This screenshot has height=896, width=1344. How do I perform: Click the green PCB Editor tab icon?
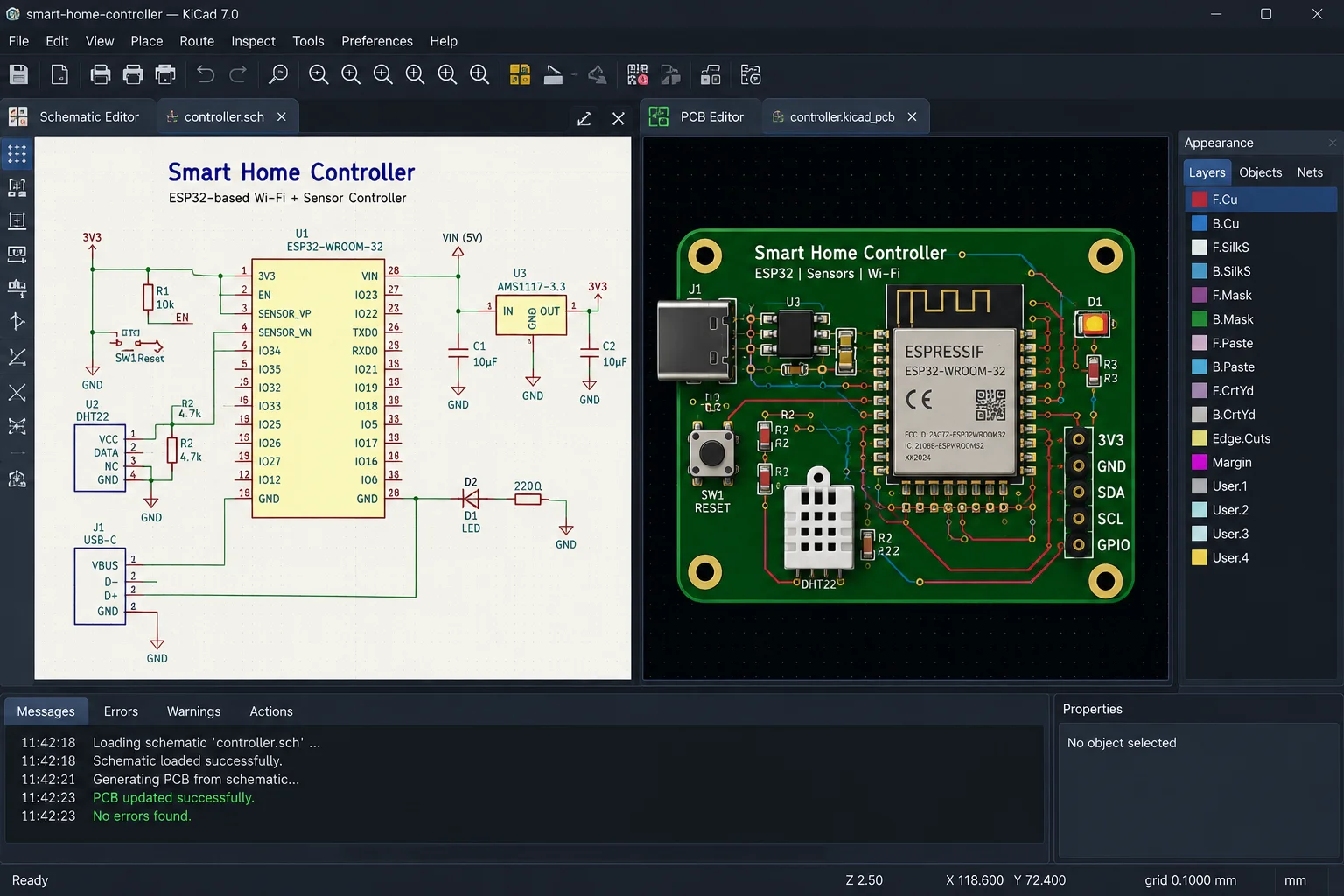(659, 116)
